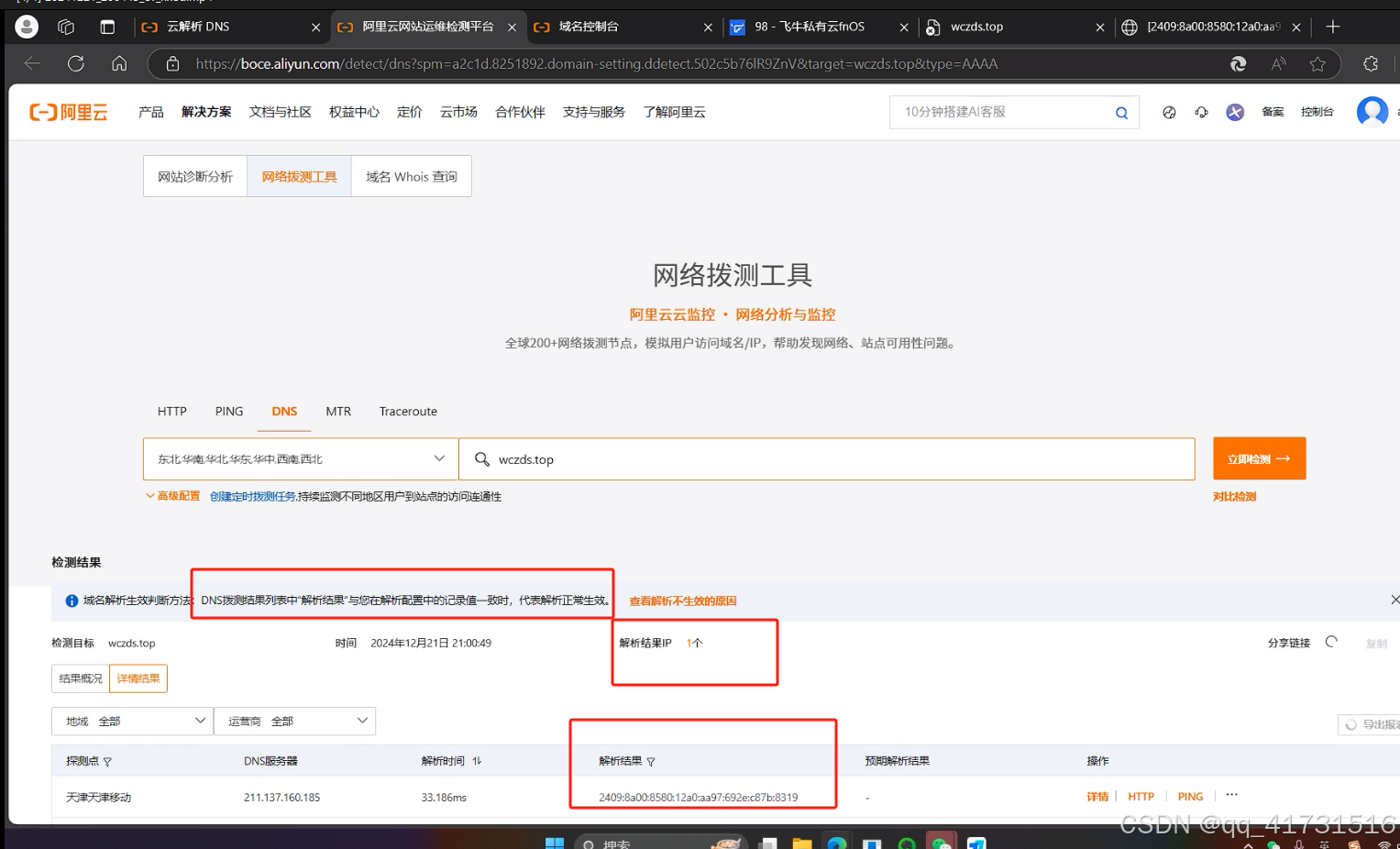The width and height of the screenshot is (1400, 849).
Task: Open 产品 in Aliyun navigation
Action: pyautogui.click(x=150, y=112)
